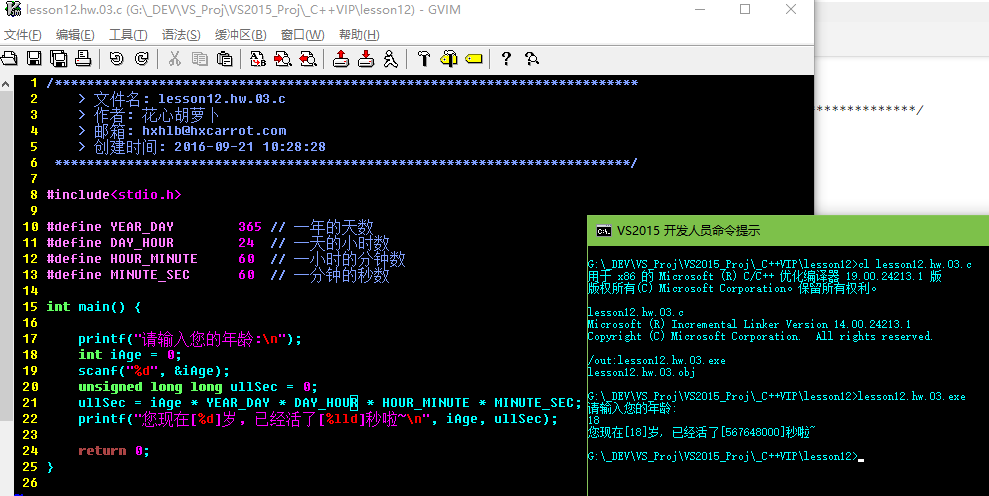Open the 帮助 menu
This screenshot has height=496, width=989.
(x=358, y=35)
